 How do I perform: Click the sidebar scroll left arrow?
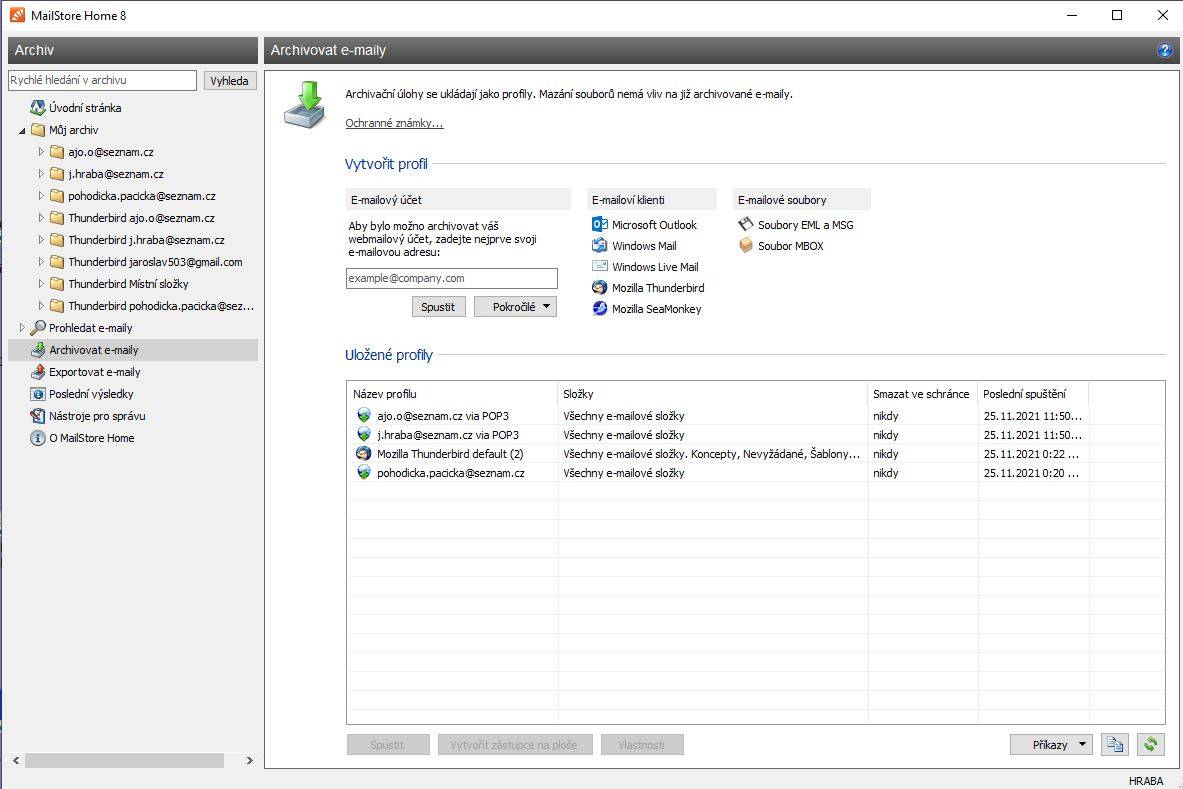pyautogui.click(x=16, y=760)
